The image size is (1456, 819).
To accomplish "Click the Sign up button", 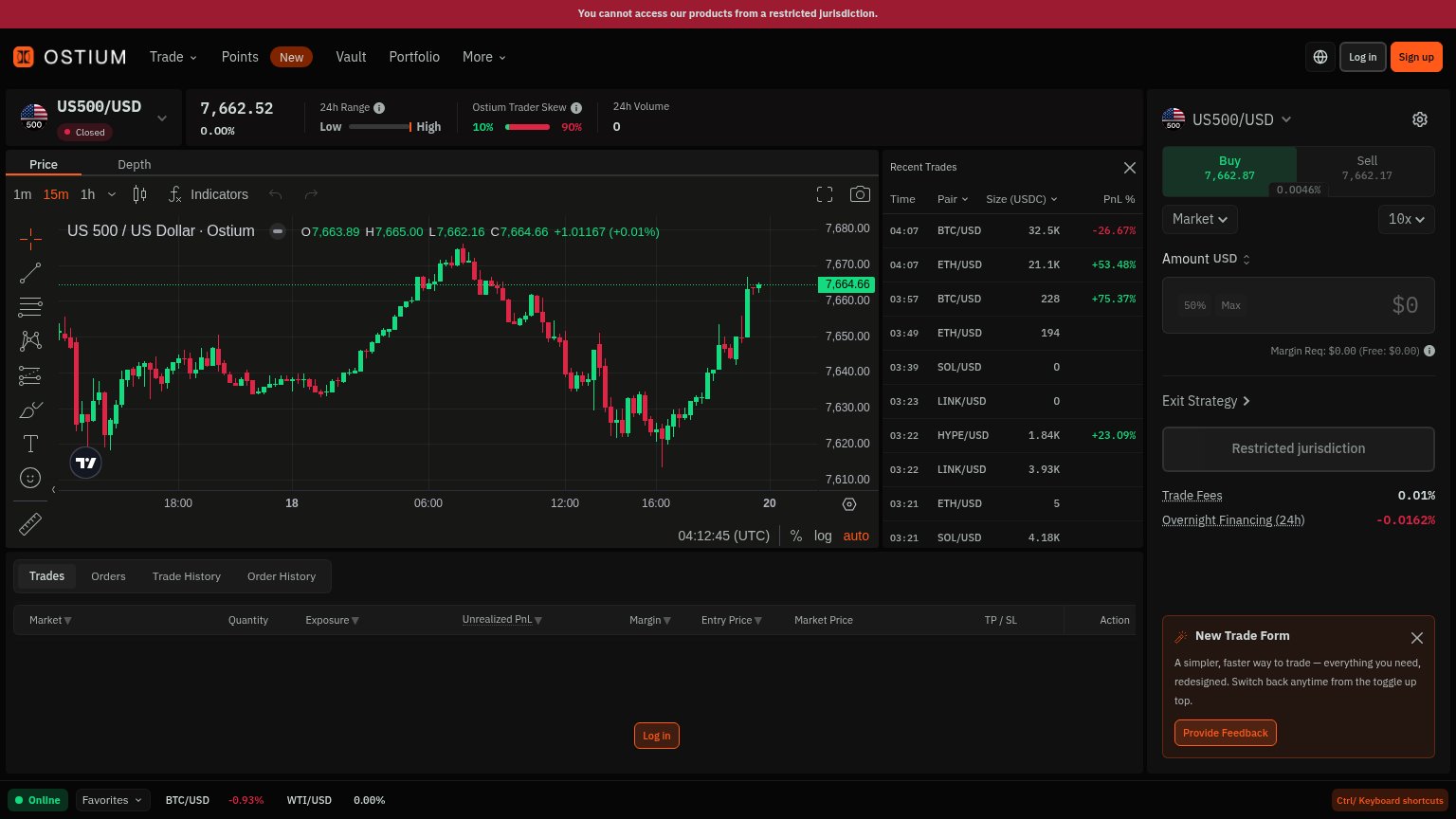I will coord(1416,57).
